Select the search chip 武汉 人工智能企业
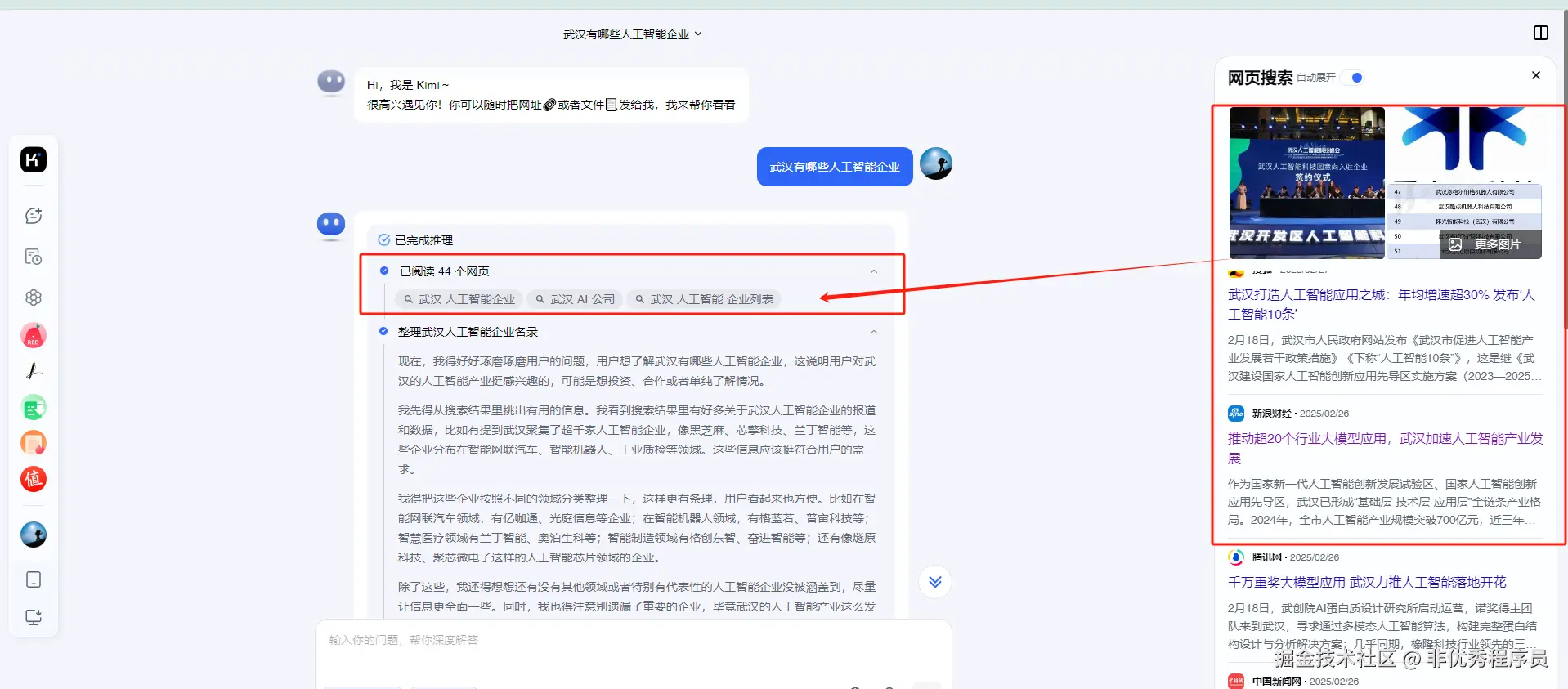Screen dimensions: 1568x689 point(459,299)
